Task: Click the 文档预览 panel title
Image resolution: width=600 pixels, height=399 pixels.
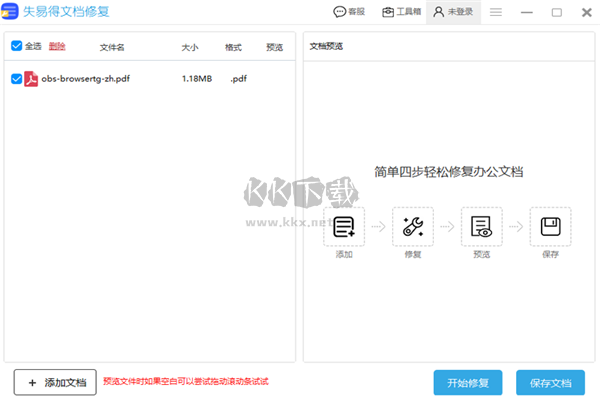Action: 326,46
